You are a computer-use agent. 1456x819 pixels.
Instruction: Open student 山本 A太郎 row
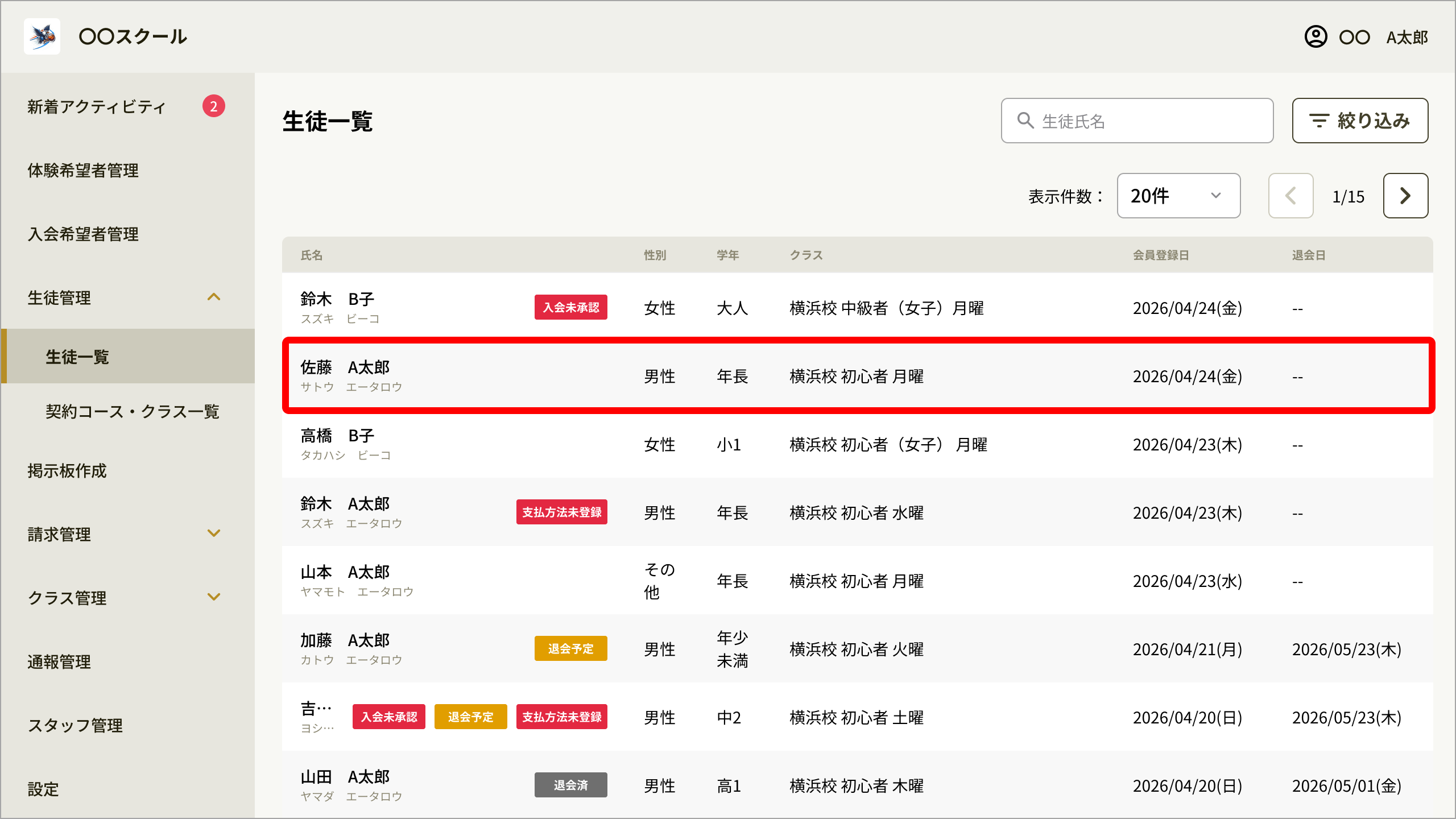(858, 580)
